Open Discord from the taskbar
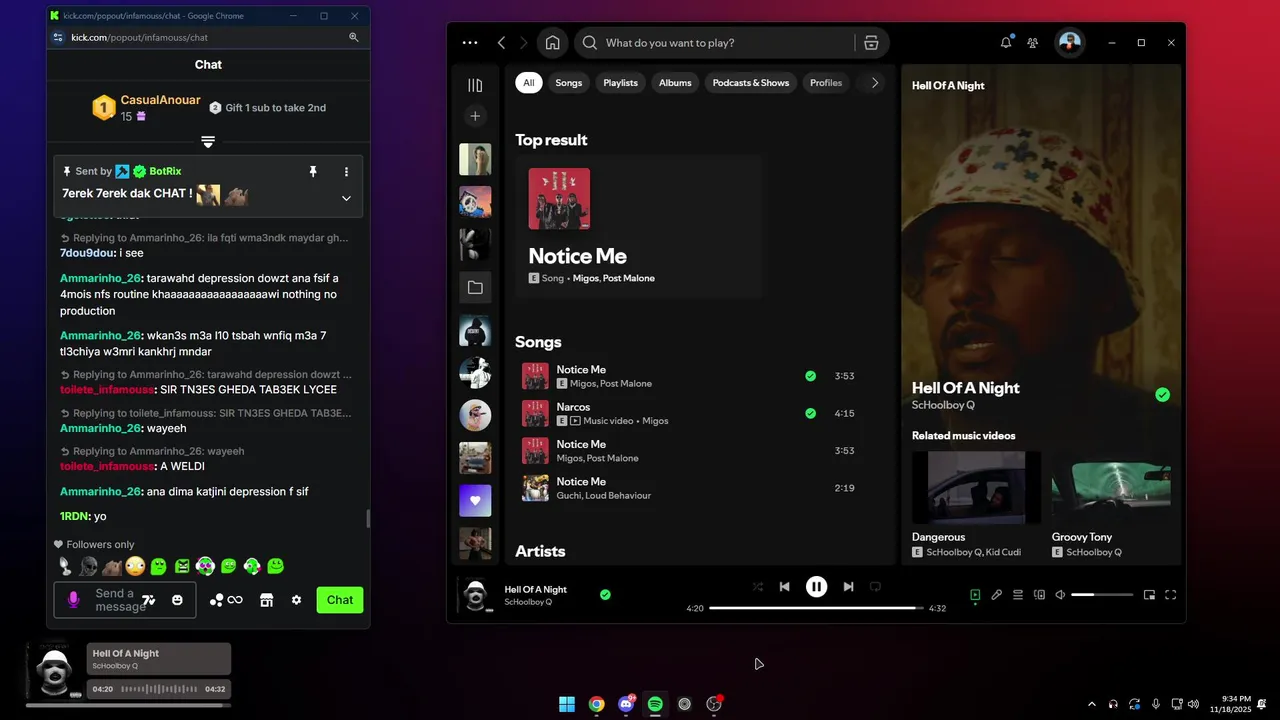The width and height of the screenshot is (1280, 720). coord(626,704)
